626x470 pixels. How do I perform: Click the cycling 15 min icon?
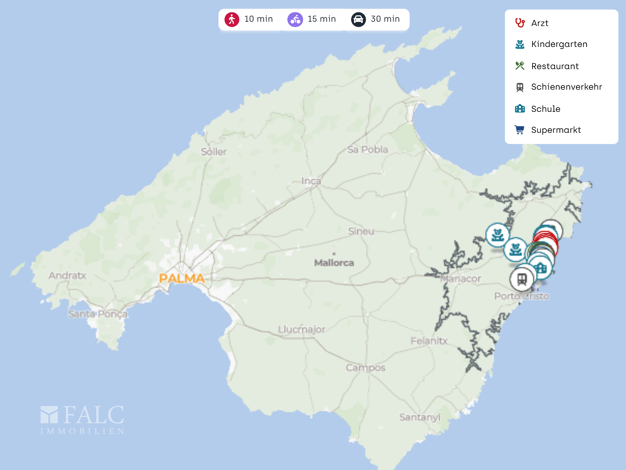click(295, 19)
